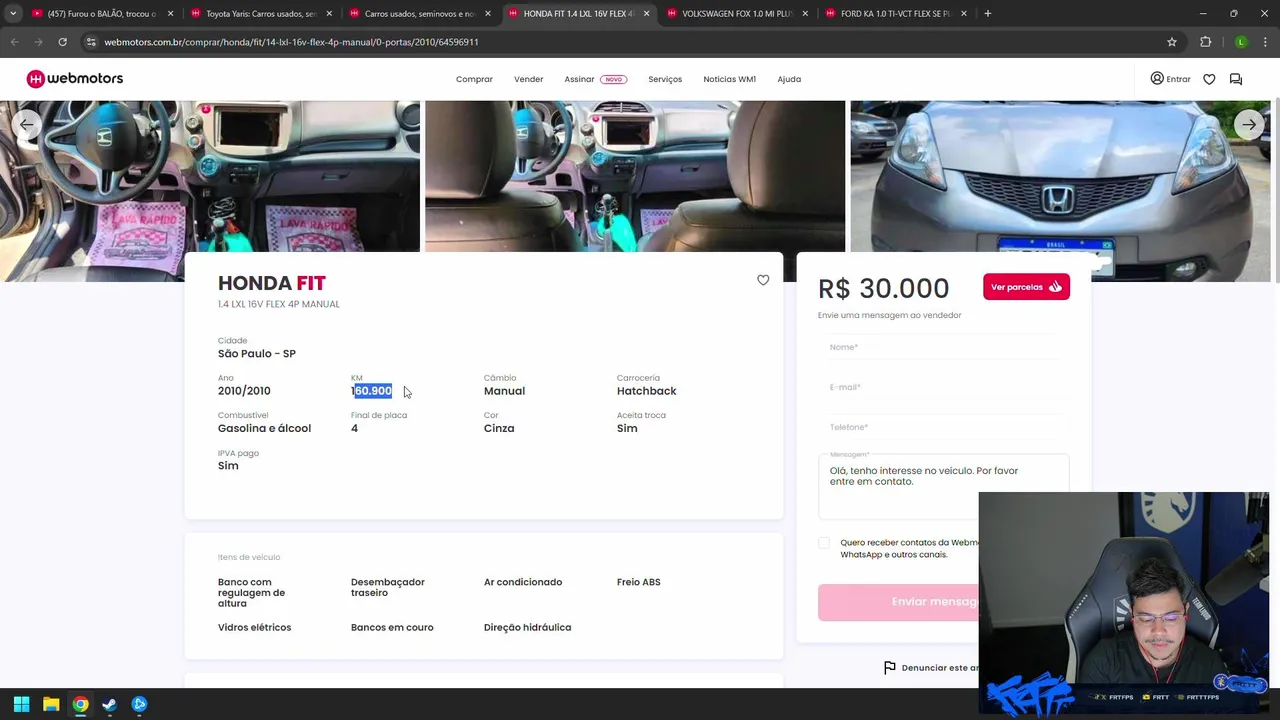
Task: Click the Freio ABS item
Action: [638, 582]
